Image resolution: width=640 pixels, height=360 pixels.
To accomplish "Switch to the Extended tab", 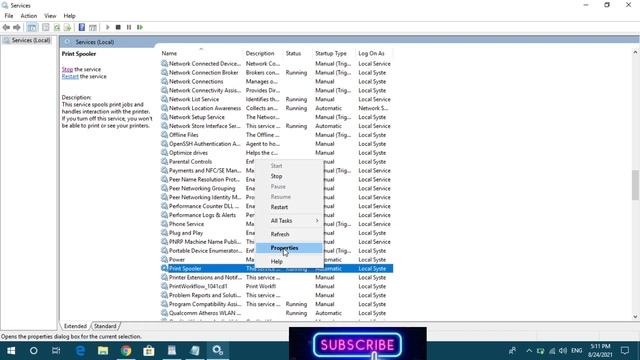I will [x=75, y=326].
